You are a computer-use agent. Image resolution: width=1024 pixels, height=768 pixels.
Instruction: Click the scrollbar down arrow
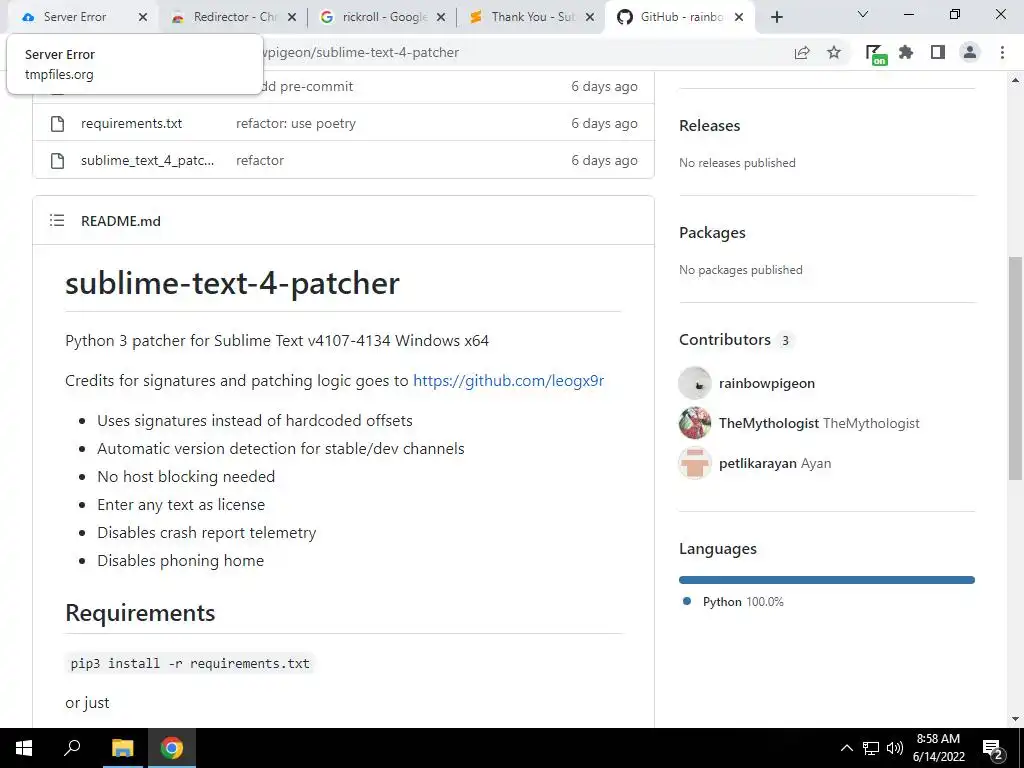(1015, 719)
